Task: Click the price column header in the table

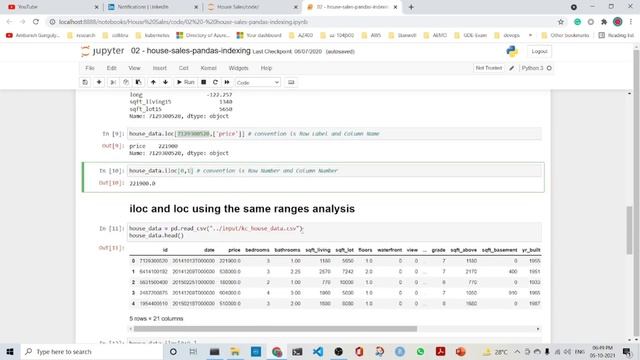Action: (234, 250)
